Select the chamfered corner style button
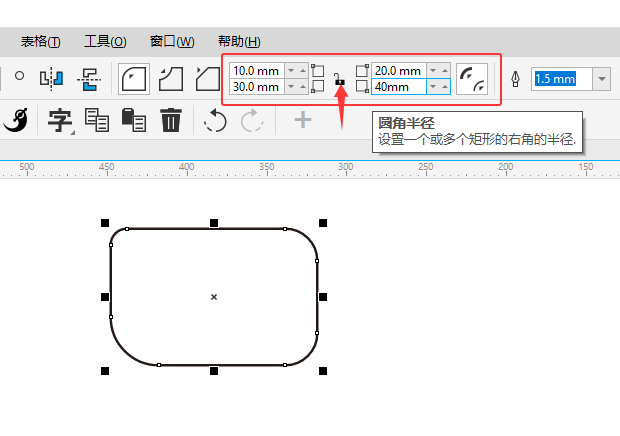The height and width of the screenshot is (436, 620). (208, 79)
